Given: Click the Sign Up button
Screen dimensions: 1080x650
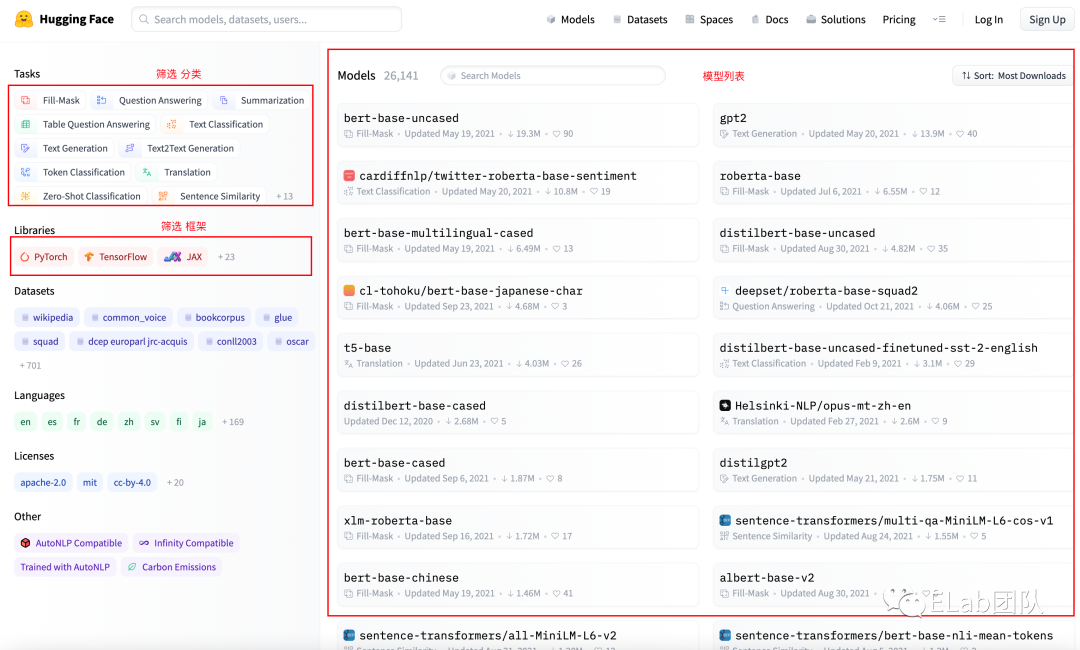Looking at the screenshot, I should [1047, 19].
